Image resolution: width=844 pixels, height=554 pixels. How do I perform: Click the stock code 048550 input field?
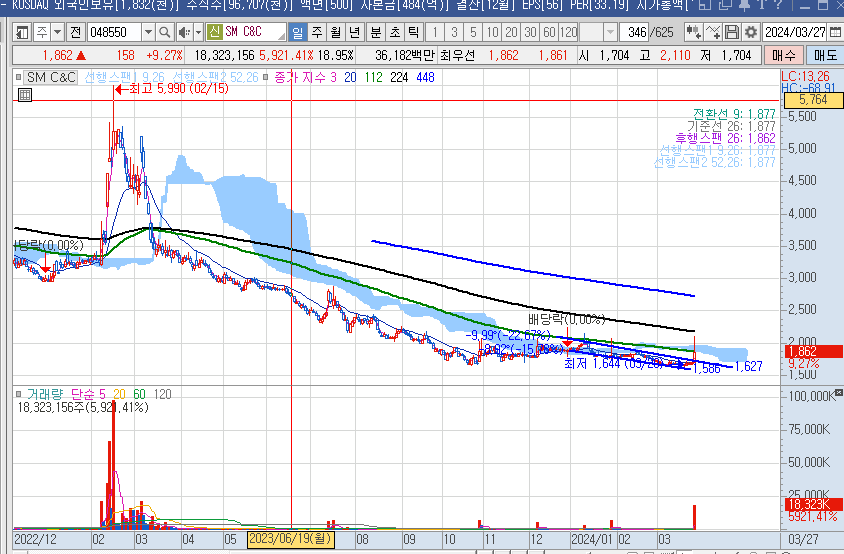coord(114,32)
